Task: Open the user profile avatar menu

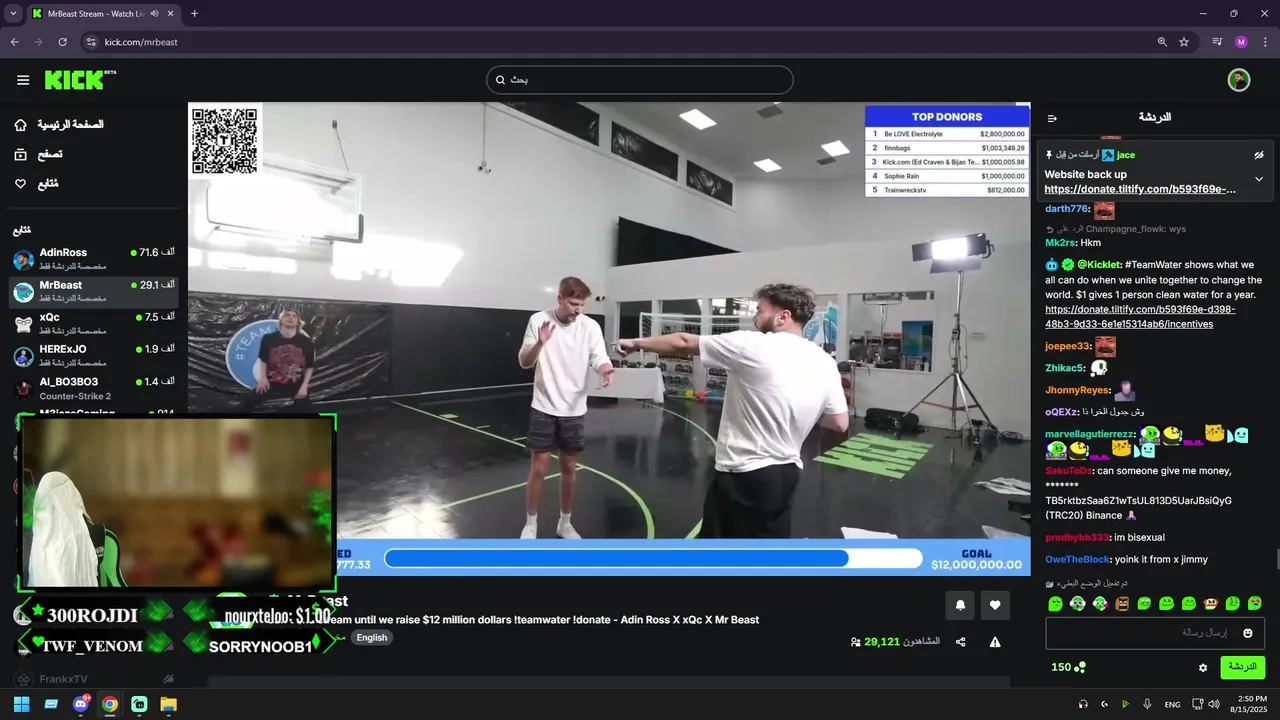Action: coord(1239,80)
